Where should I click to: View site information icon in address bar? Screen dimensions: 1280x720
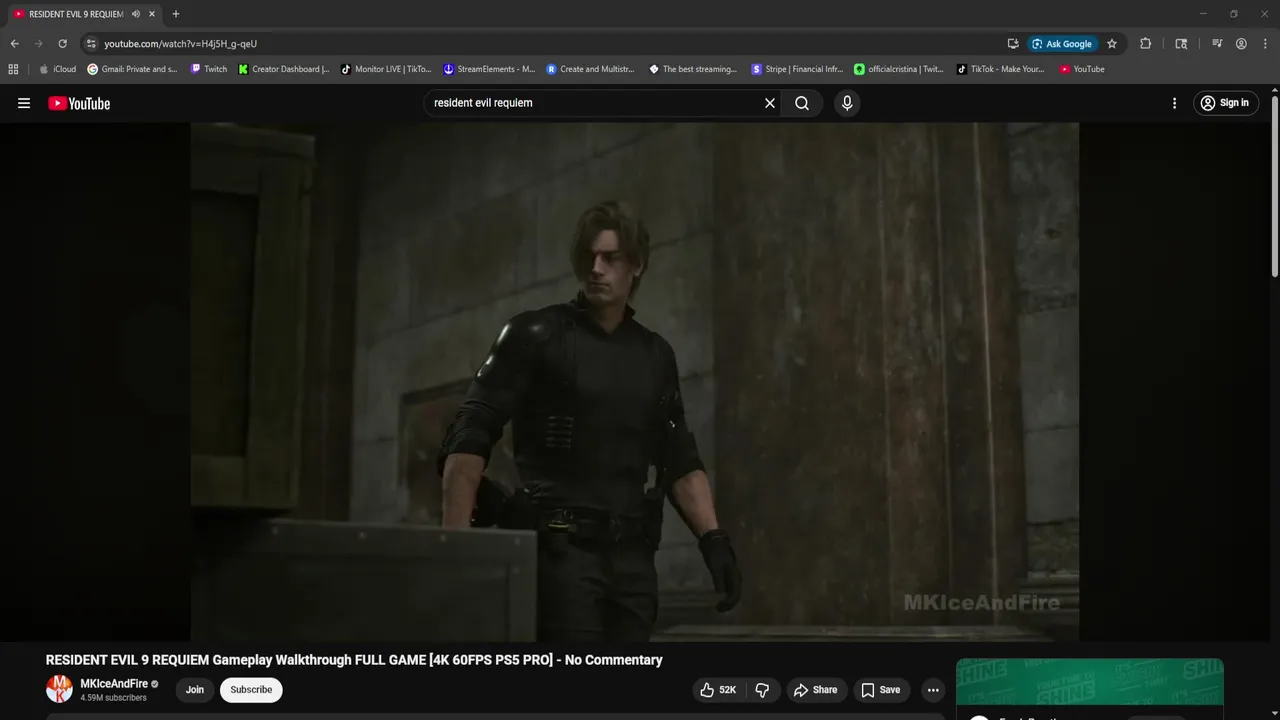point(91,44)
